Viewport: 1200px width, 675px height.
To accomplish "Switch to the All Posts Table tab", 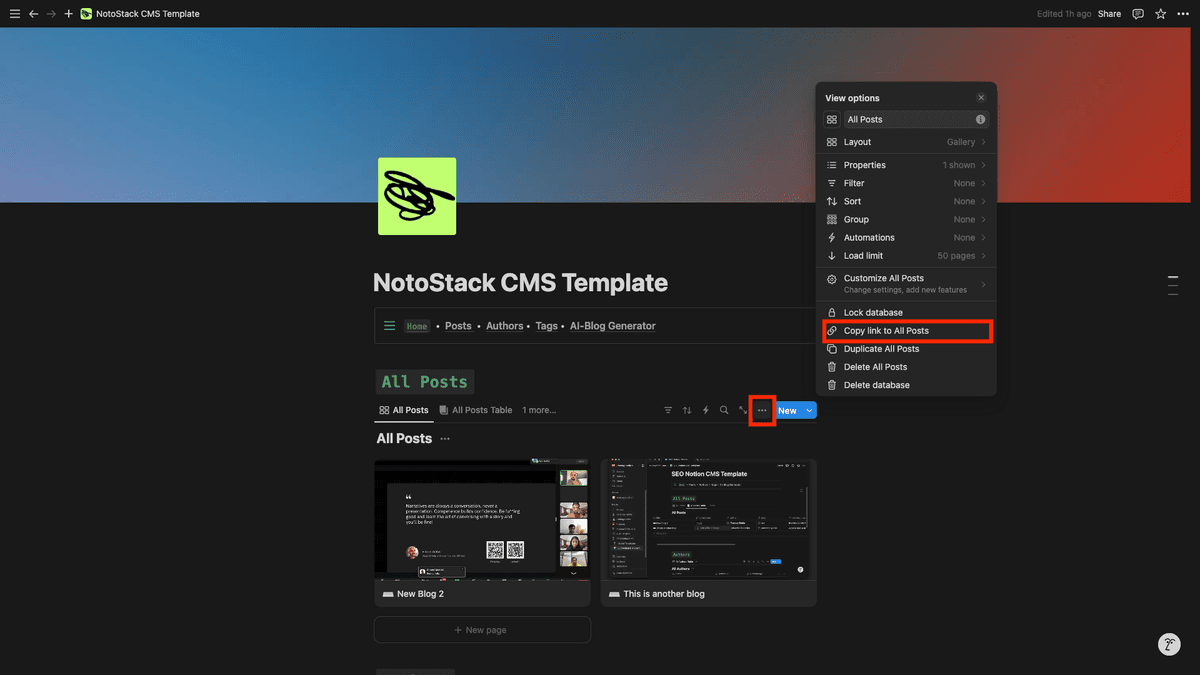I will 476,410.
